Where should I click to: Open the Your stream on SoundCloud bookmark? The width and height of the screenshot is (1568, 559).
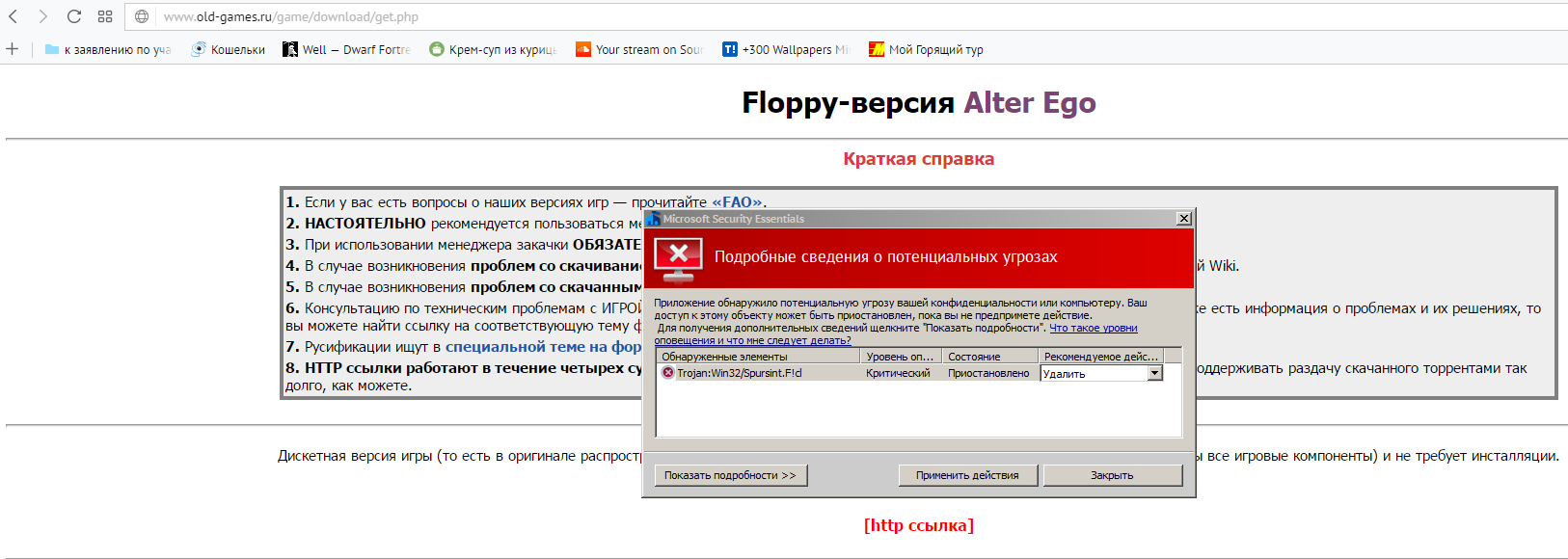pos(639,49)
